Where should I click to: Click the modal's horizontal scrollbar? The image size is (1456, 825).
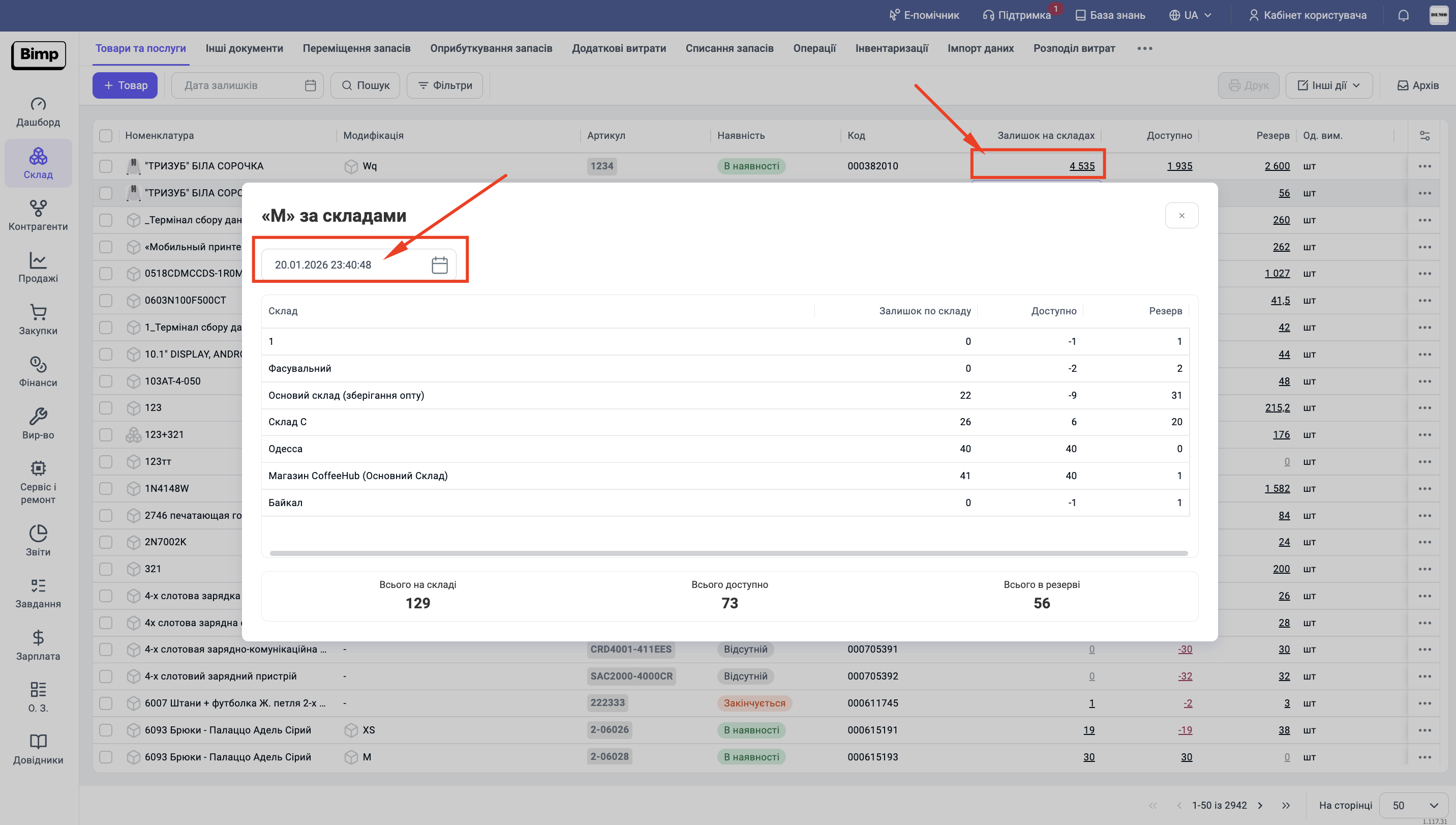pos(729,553)
